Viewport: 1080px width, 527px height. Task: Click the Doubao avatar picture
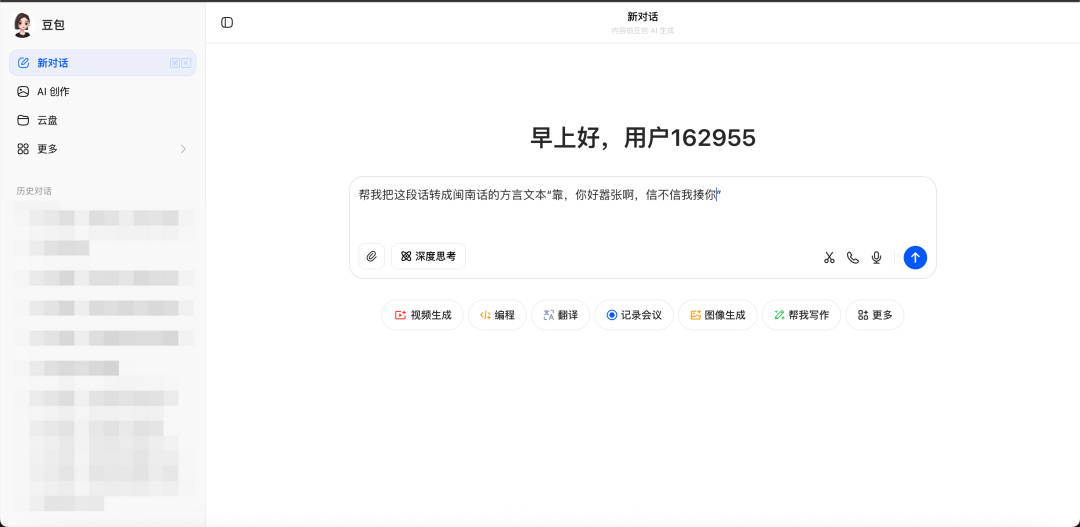click(23, 25)
